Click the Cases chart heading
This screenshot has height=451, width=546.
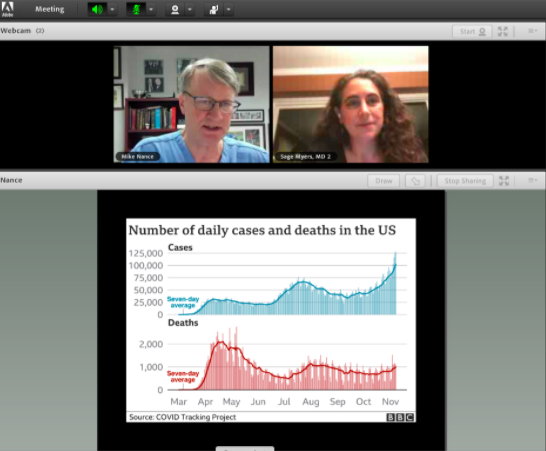pos(180,248)
